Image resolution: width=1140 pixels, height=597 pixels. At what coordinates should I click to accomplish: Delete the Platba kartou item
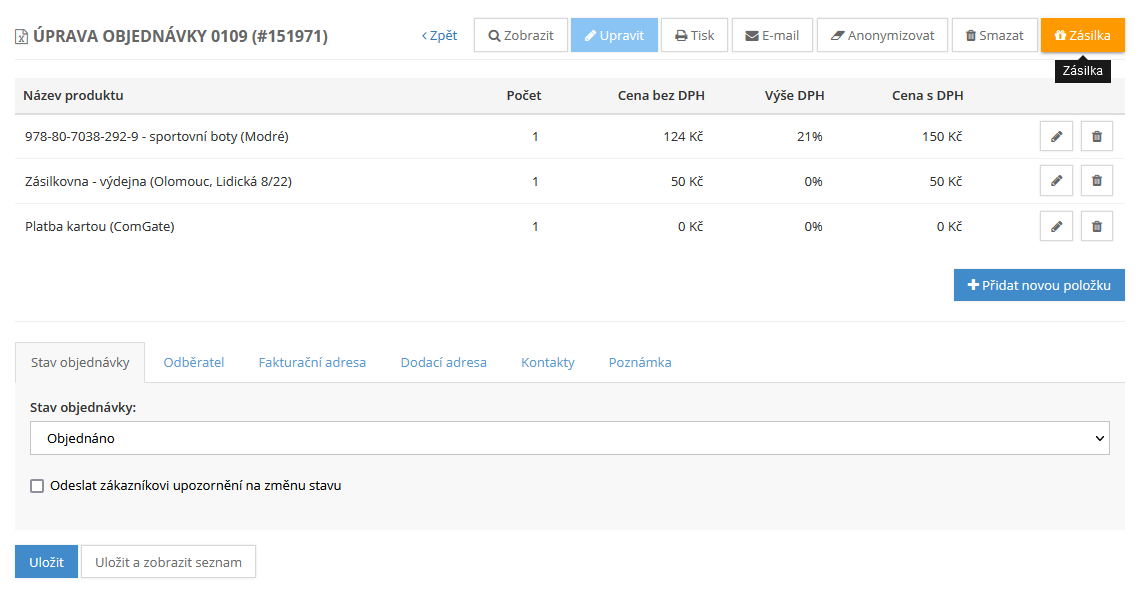1096,226
